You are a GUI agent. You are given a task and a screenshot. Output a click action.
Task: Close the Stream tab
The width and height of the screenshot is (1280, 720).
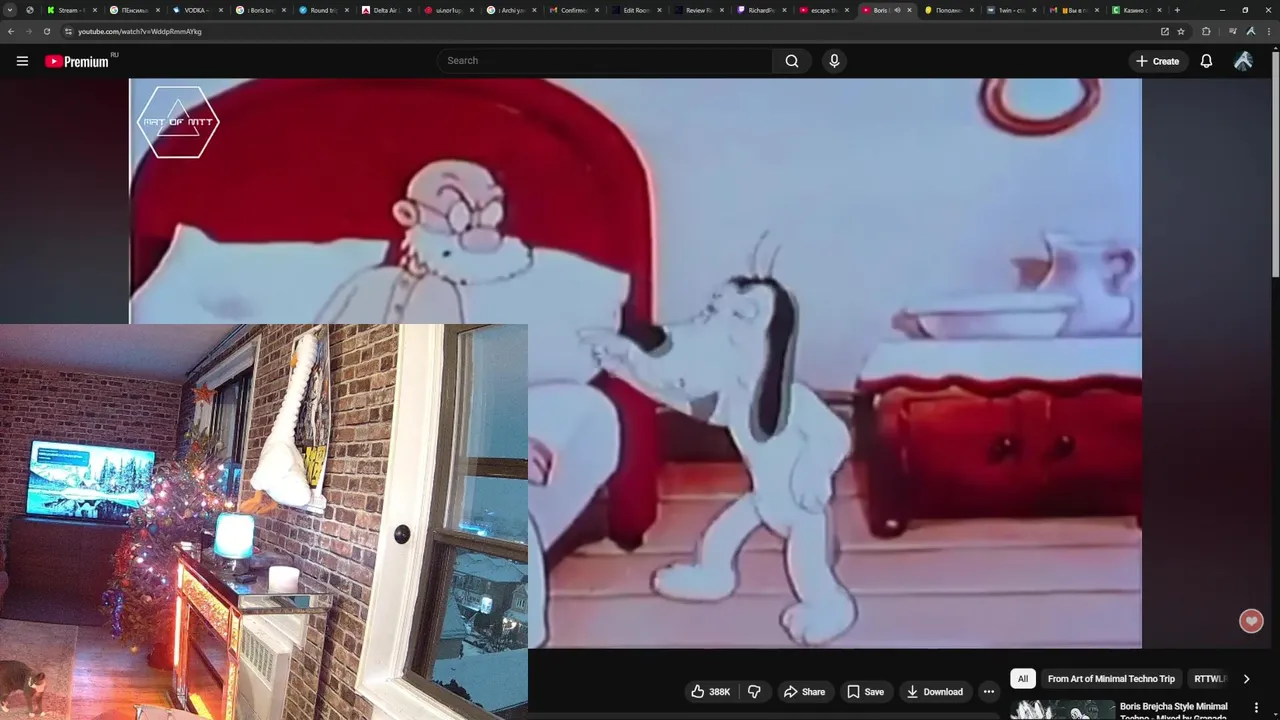(94, 10)
